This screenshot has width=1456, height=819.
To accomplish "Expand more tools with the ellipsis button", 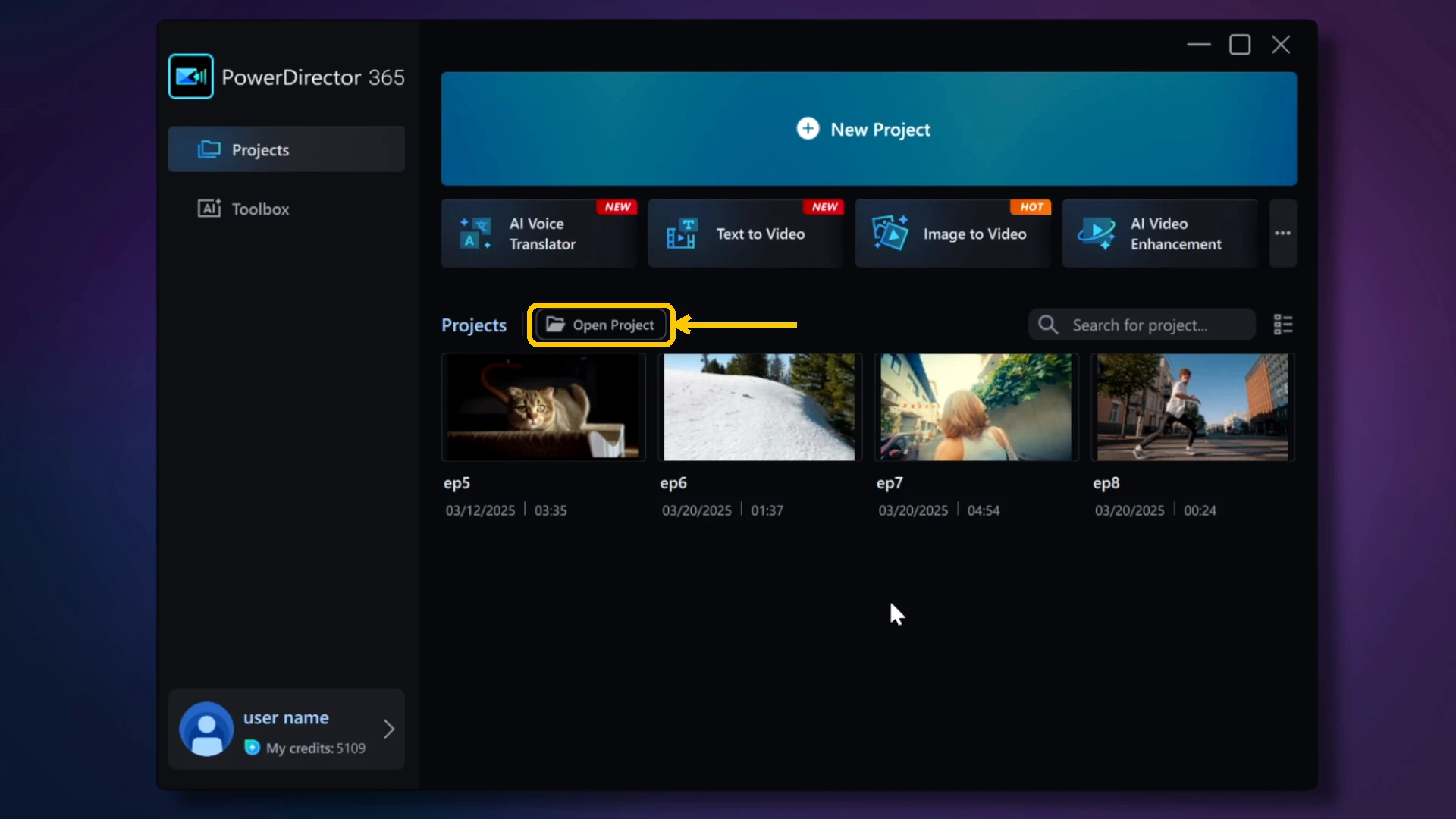I will pos(1282,234).
